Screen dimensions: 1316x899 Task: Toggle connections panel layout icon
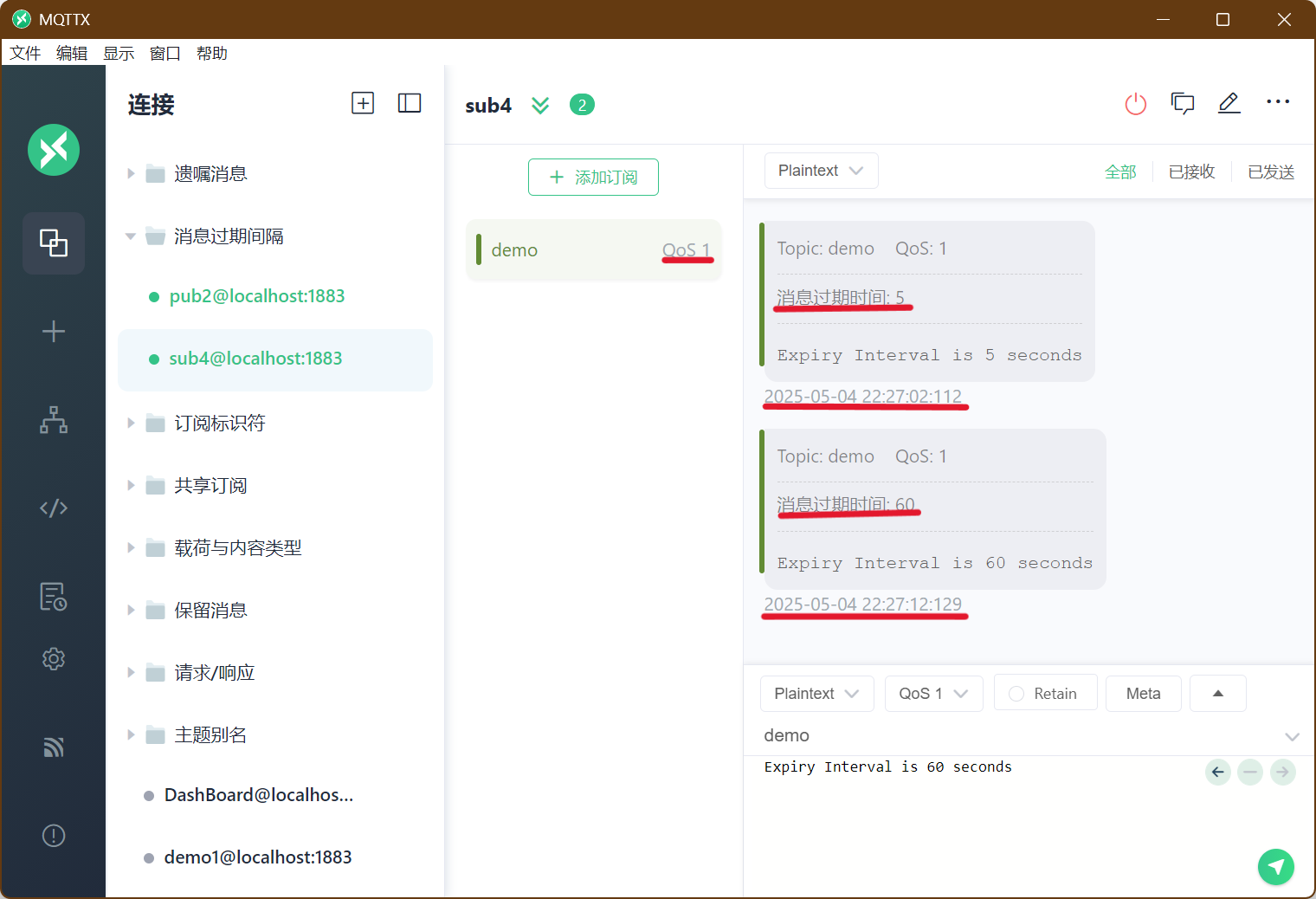(410, 103)
